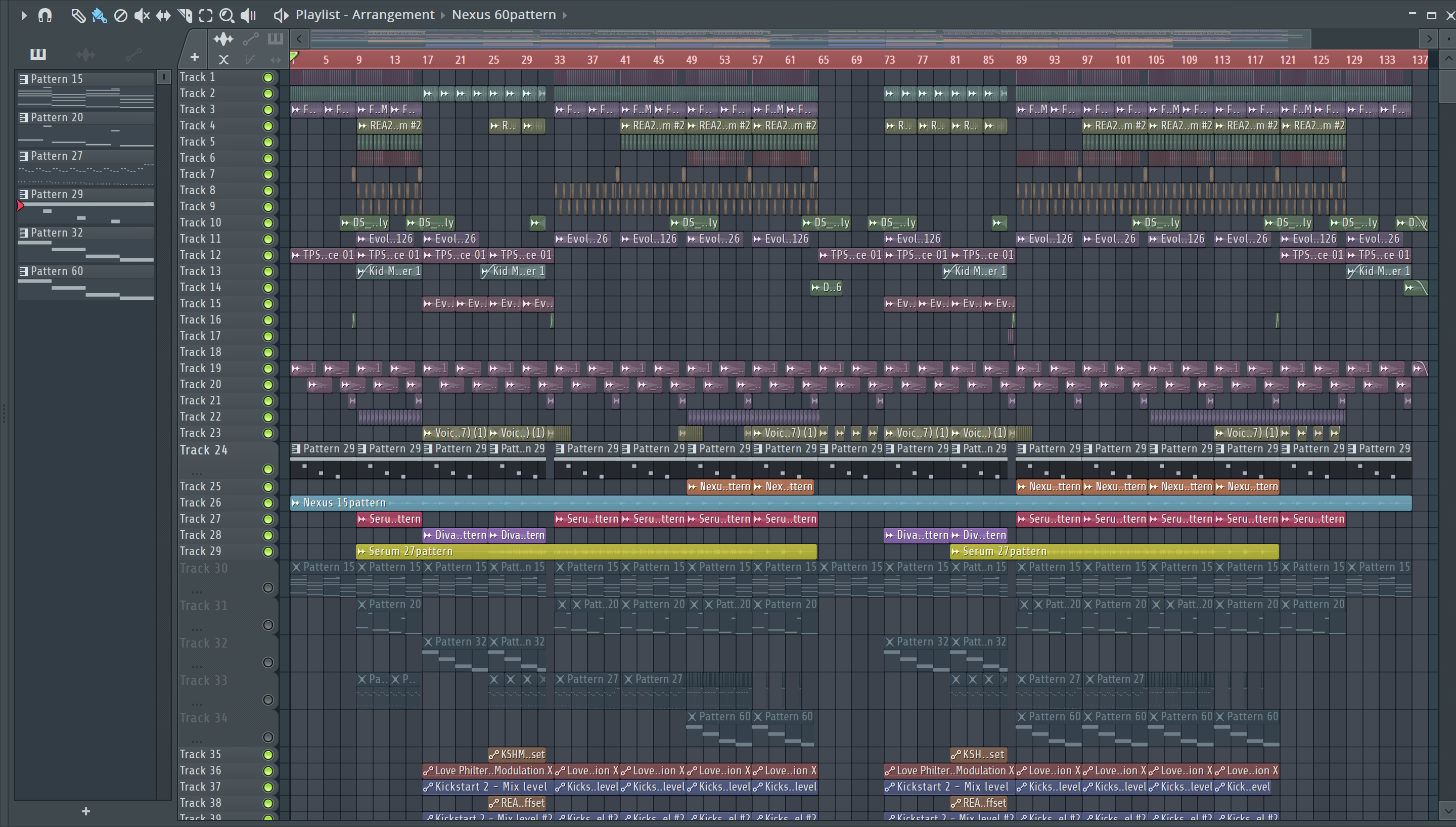1456x827 pixels.
Task: Select the Delete tool
Action: (x=120, y=15)
